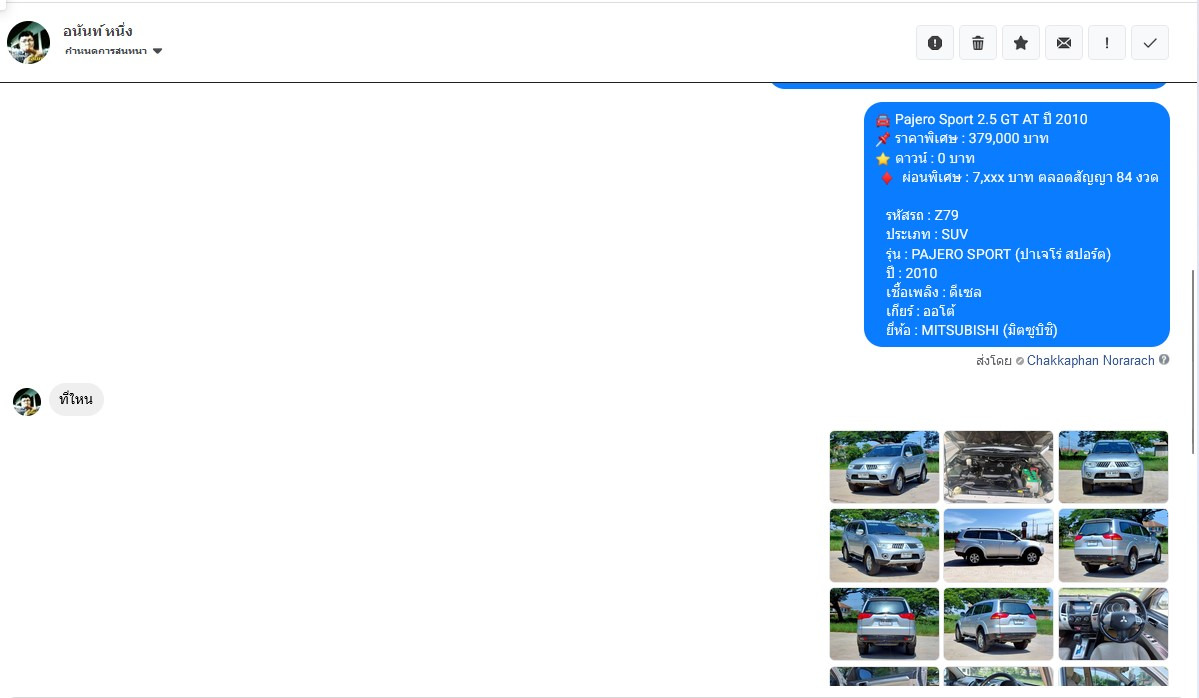
Task: Open engine bay photo thumbnail
Action: pos(998,467)
